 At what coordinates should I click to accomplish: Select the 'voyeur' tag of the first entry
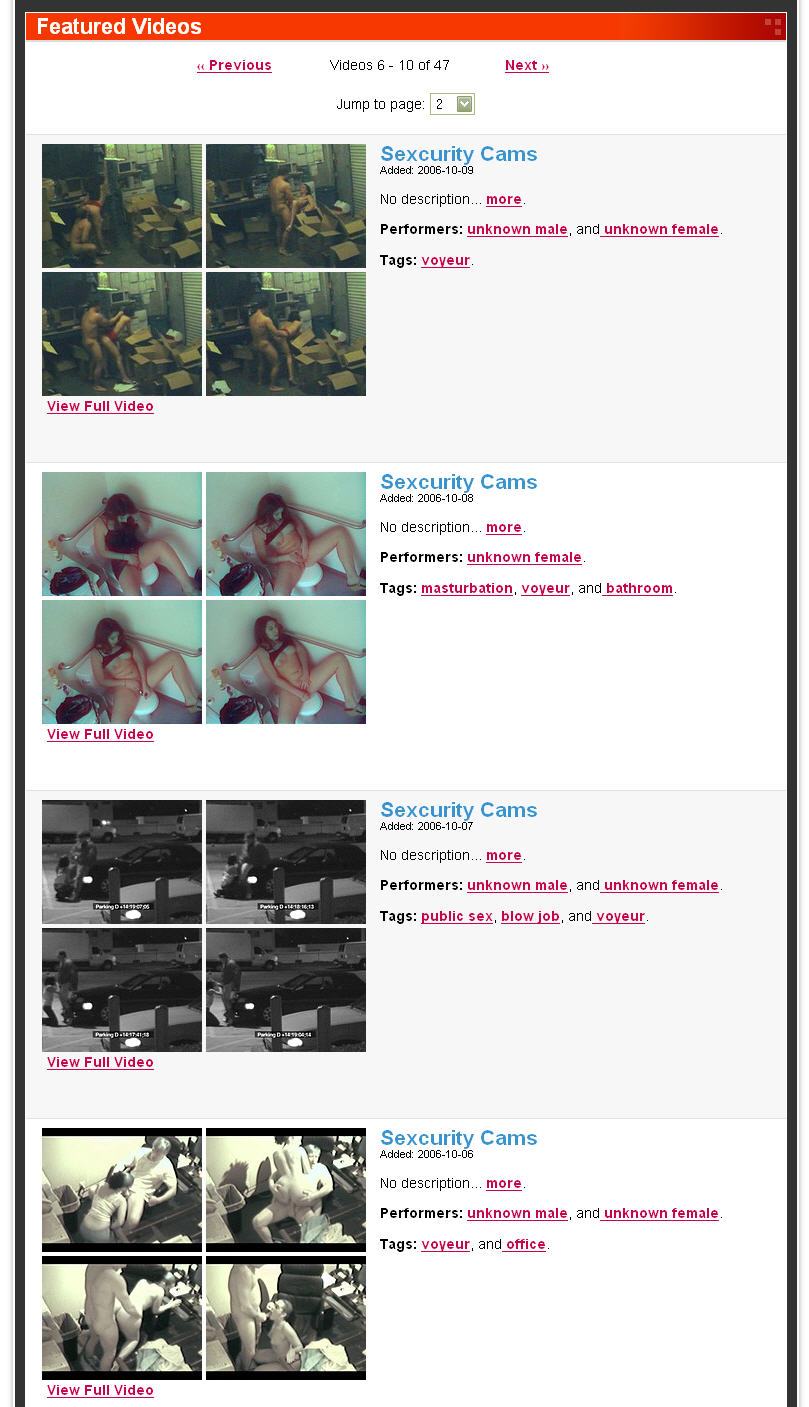tap(446, 260)
